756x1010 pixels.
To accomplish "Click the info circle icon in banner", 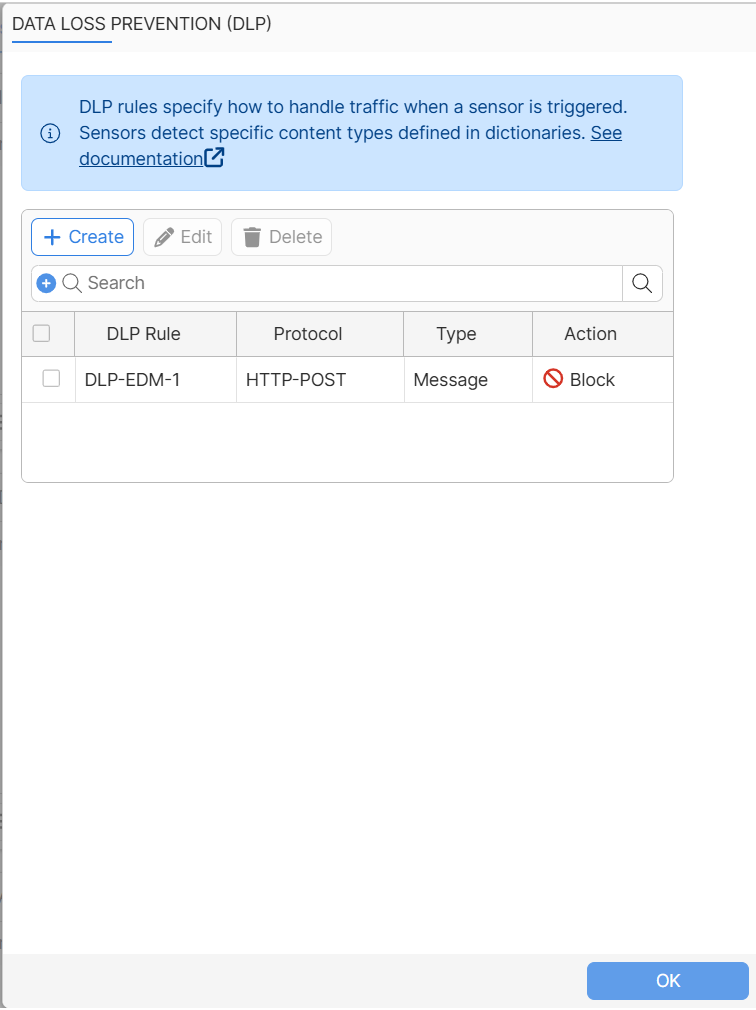I will [50, 133].
